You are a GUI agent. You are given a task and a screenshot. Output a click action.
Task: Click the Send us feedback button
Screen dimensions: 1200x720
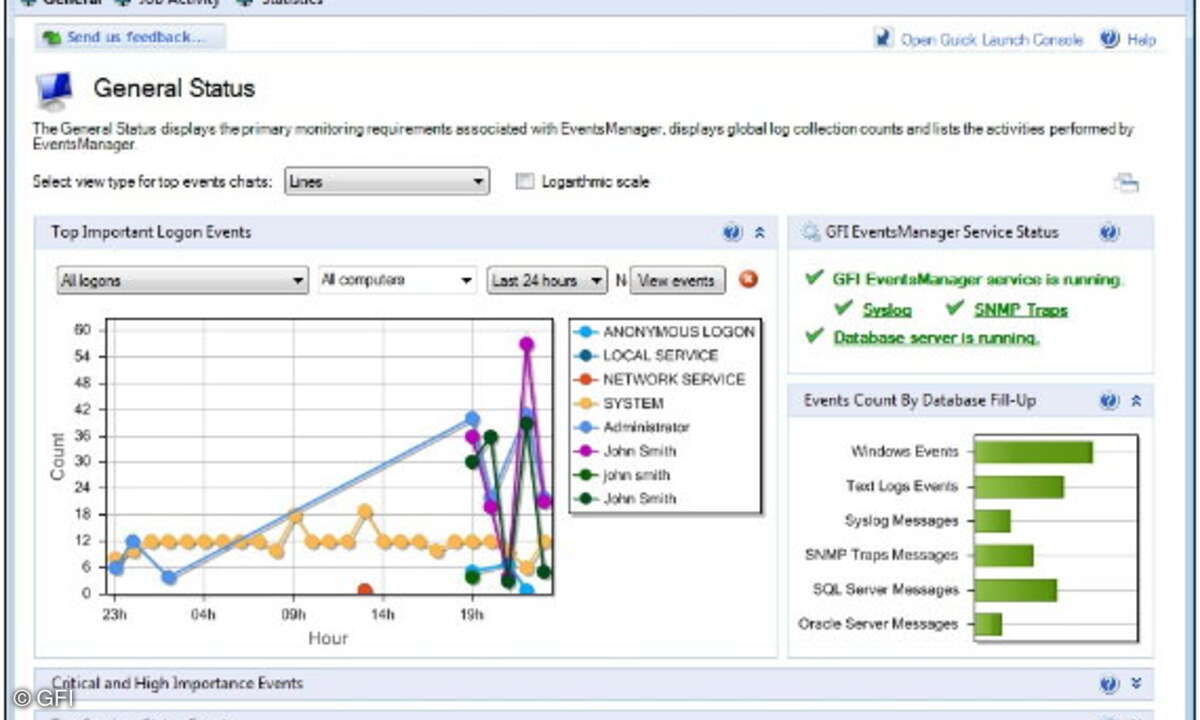(x=130, y=37)
